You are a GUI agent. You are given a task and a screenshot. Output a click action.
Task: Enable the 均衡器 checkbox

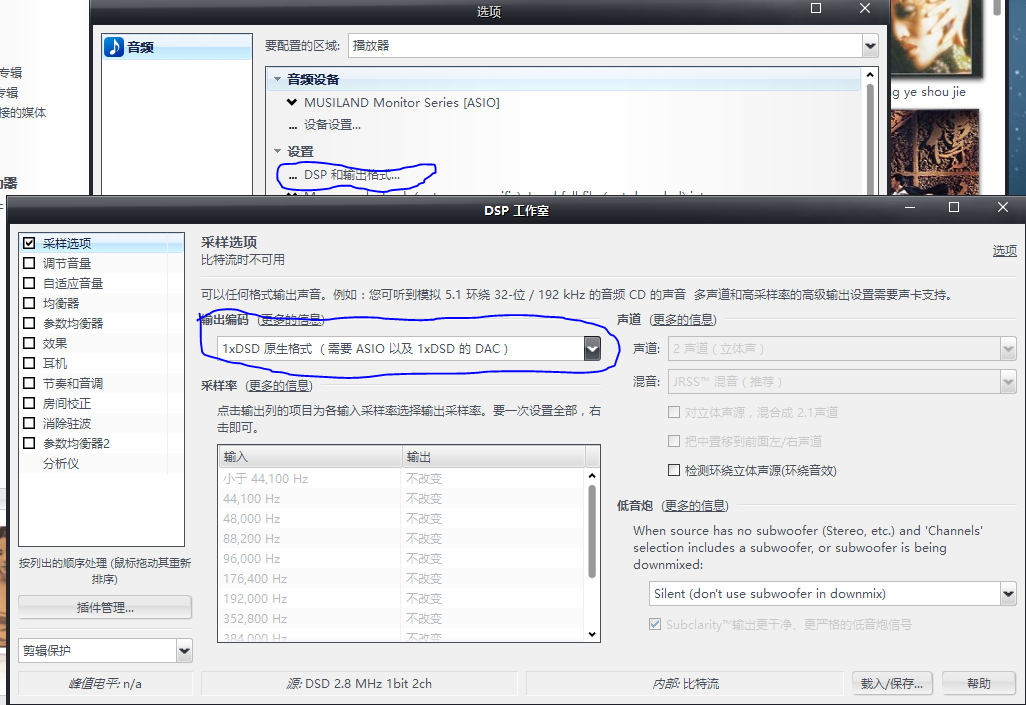pyautogui.click(x=29, y=303)
